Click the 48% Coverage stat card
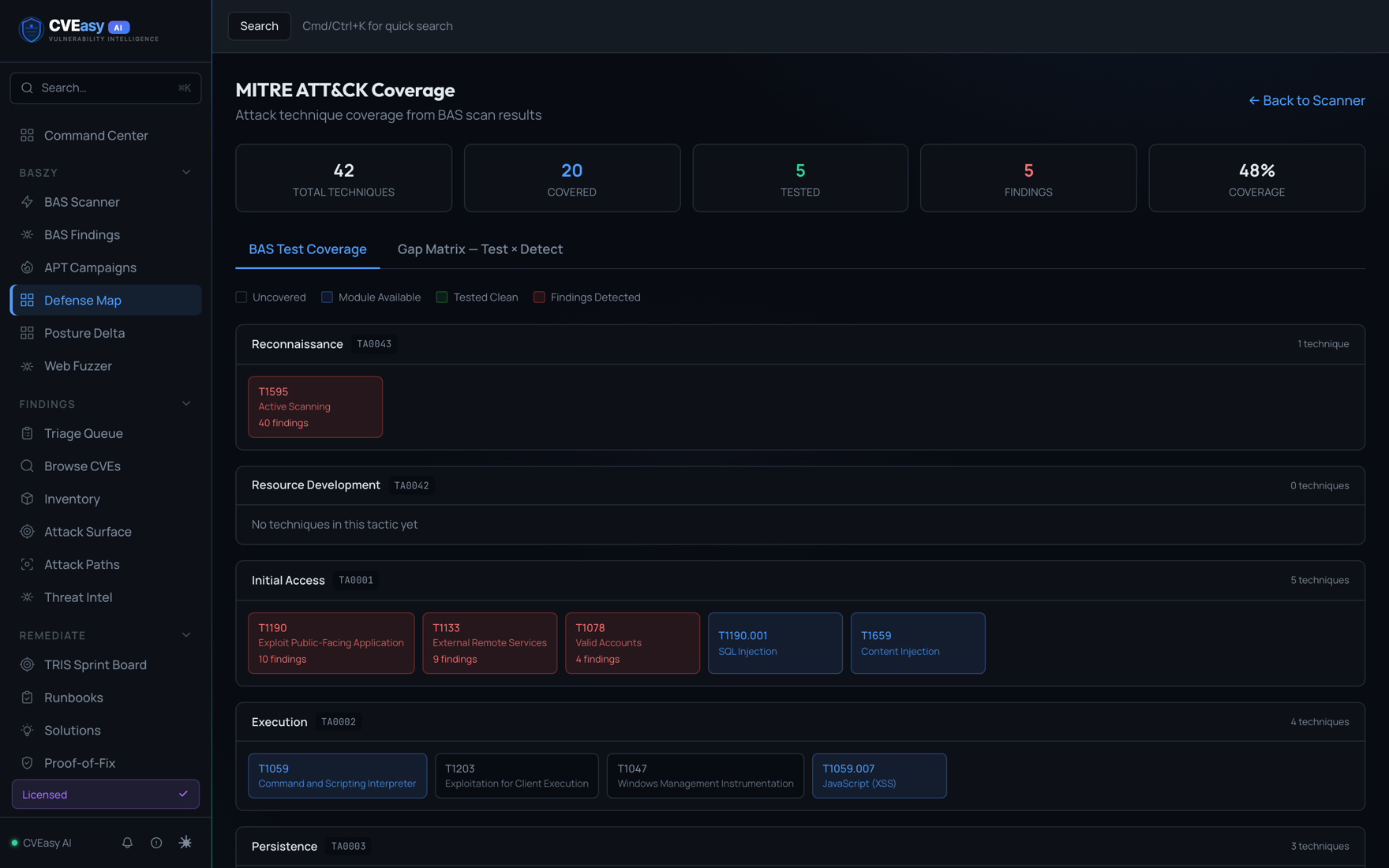 click(x=1257, y=178)
